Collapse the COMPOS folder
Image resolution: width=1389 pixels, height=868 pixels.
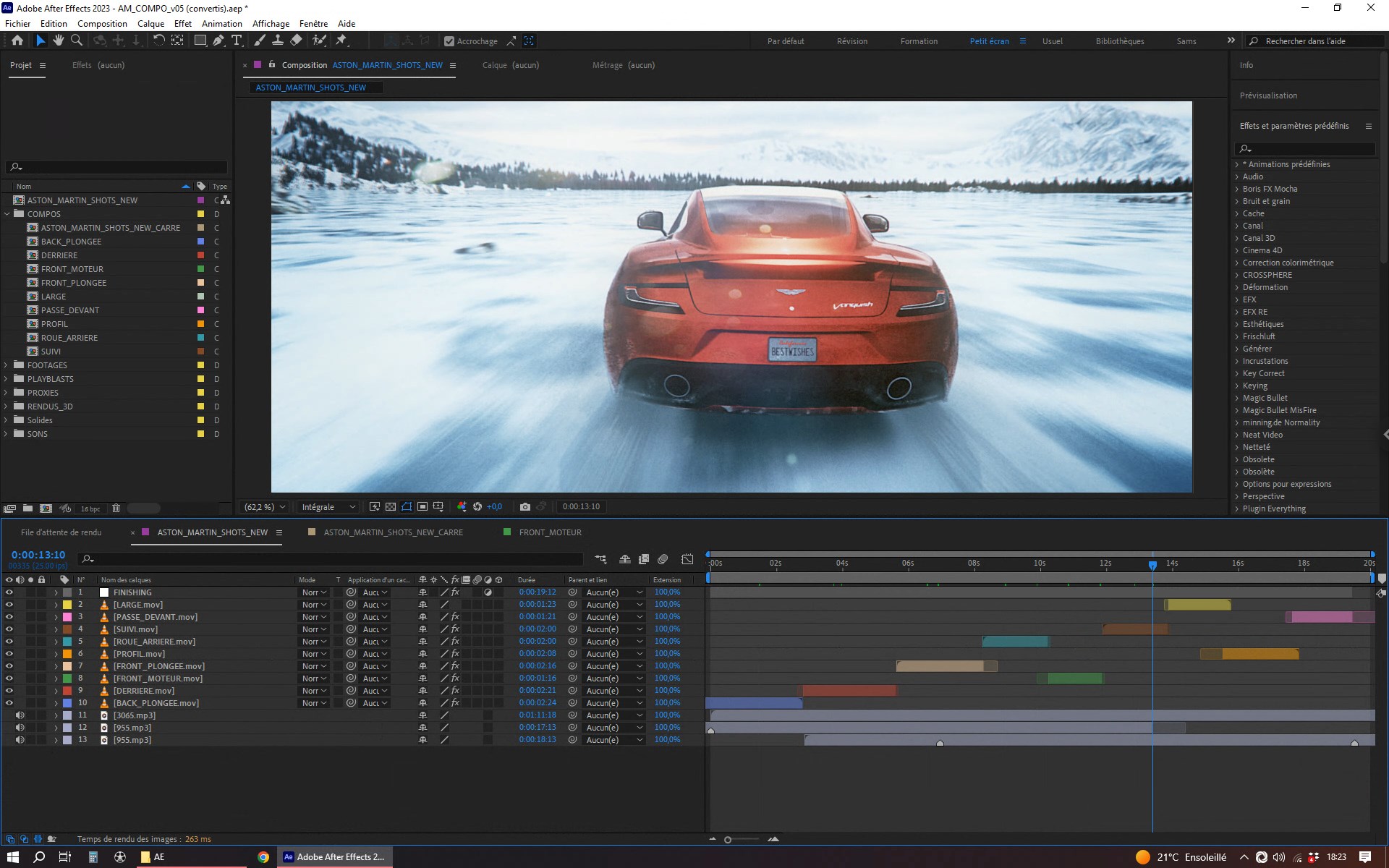[x=7, y=214]
